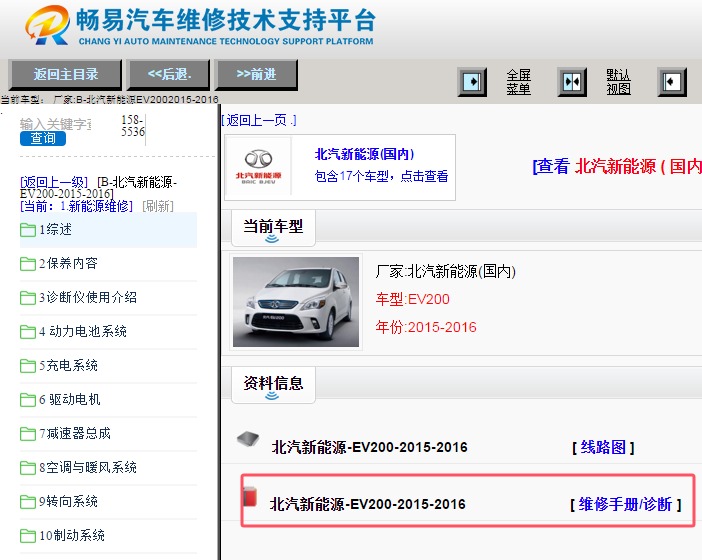702x560 pixels.
Task: Click folder icon next to 10制动系统
Action: point(28,536)
